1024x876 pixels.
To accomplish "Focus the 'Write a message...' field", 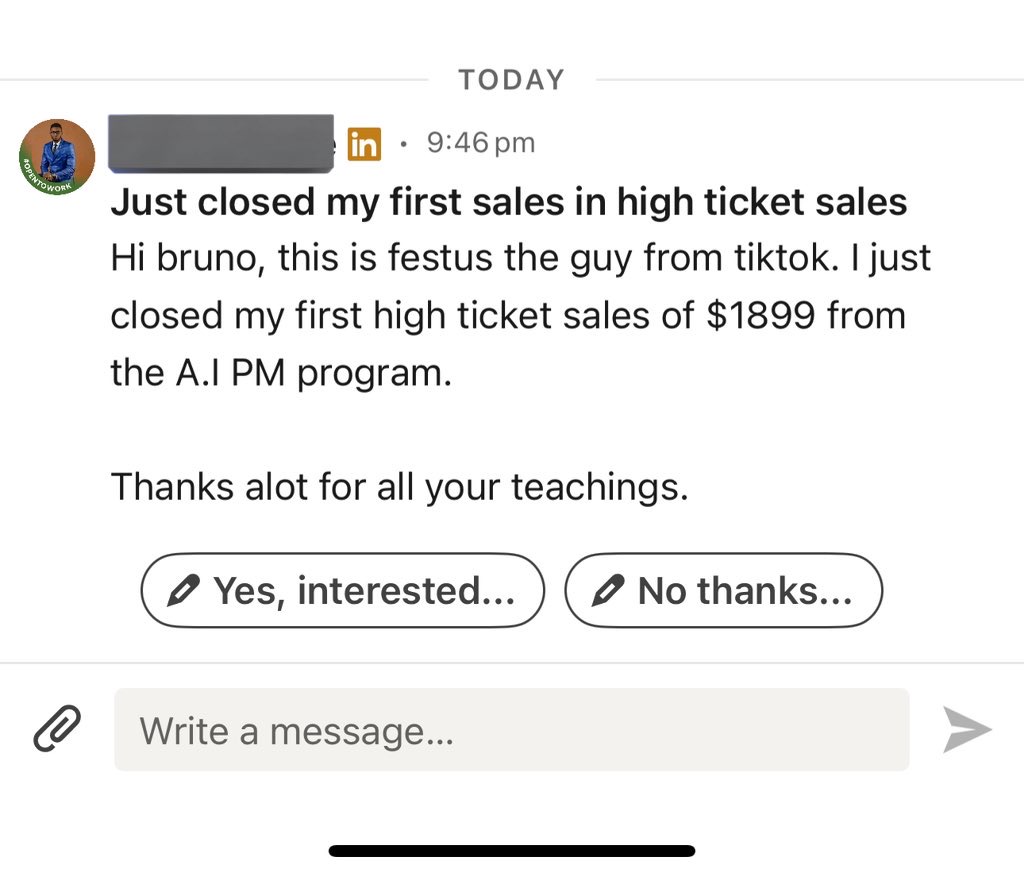I will tap(511, 730).
